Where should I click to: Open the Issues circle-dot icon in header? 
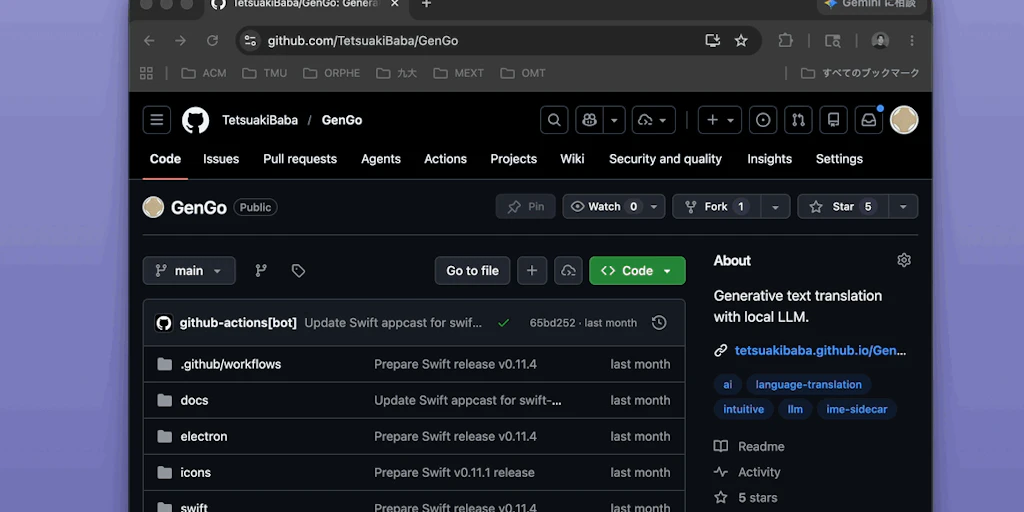763,120
